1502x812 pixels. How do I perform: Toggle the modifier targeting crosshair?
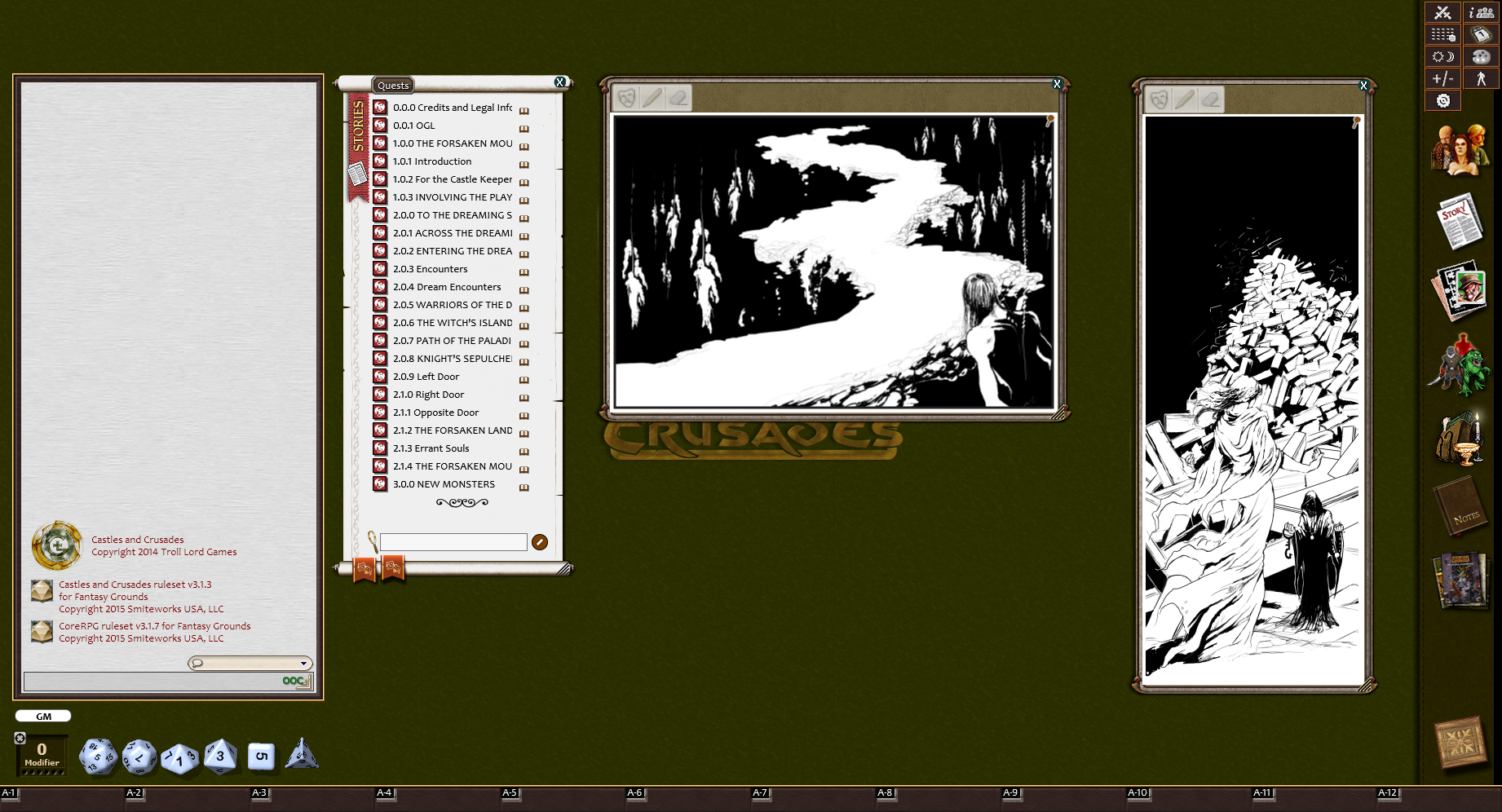pos(20,738)
